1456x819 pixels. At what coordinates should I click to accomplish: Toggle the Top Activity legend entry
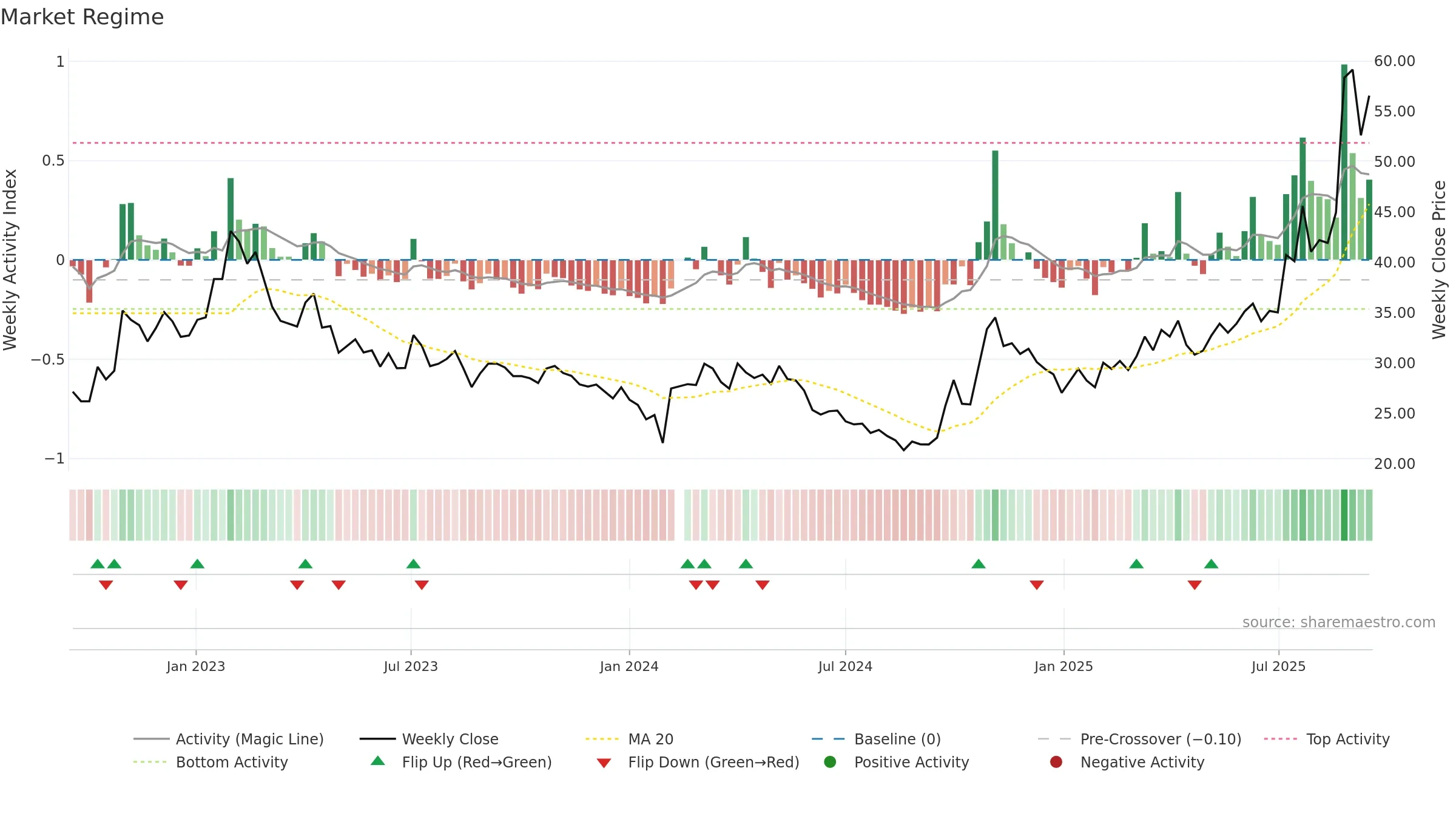(x=1327, y=739)
